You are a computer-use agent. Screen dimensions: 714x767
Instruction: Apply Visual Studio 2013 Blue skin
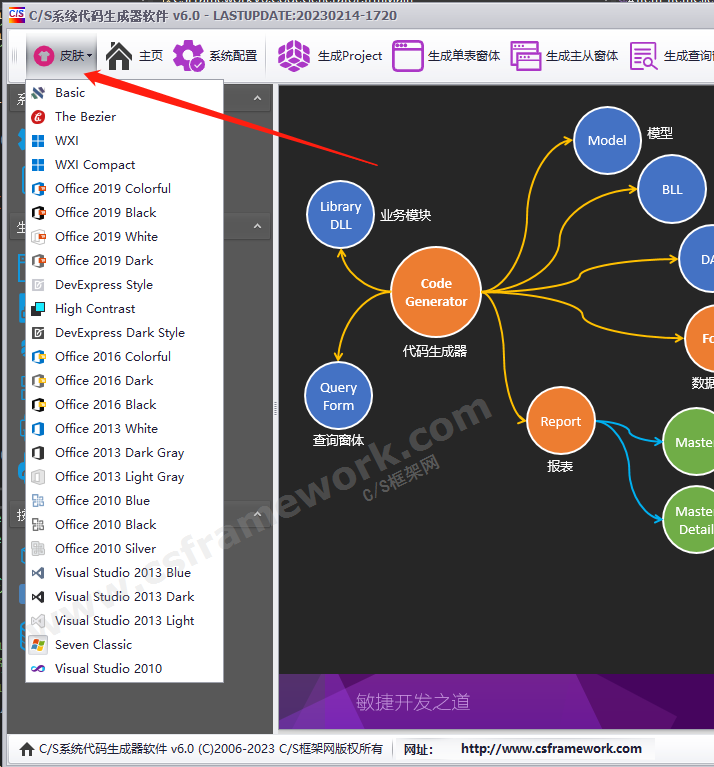tap(122, 573)
